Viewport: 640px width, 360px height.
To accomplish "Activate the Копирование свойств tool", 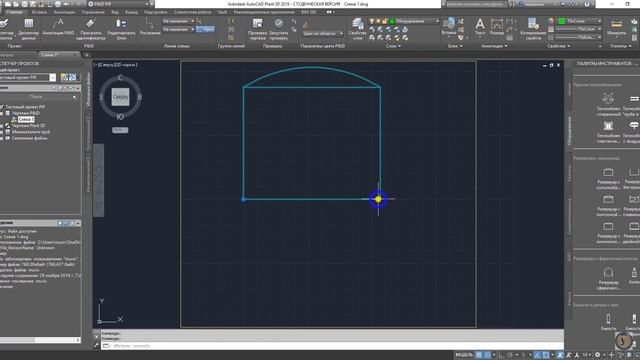I will click(533, 29).
